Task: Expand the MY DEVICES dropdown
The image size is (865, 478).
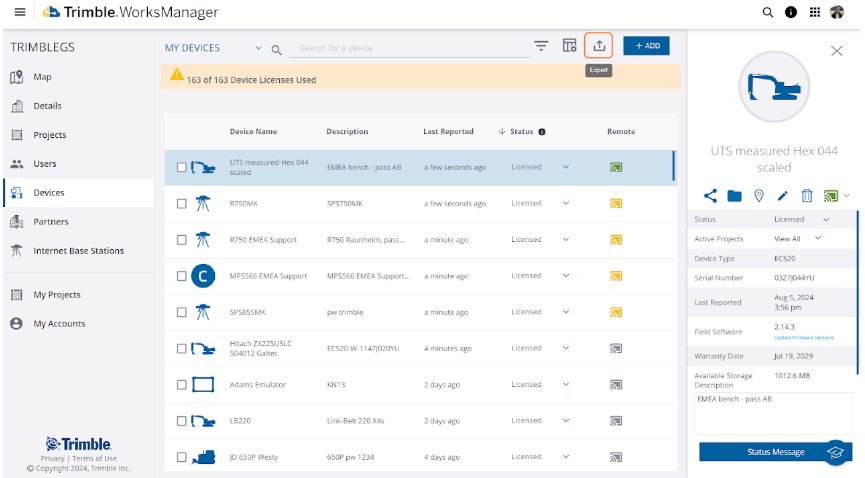Action: 258,48
